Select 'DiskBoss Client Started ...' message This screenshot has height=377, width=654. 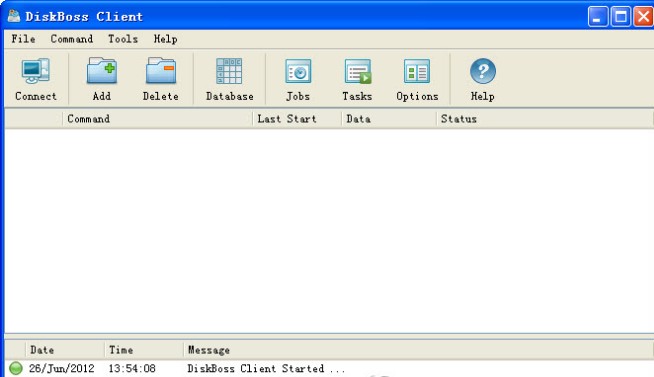(x=266, y=369)
